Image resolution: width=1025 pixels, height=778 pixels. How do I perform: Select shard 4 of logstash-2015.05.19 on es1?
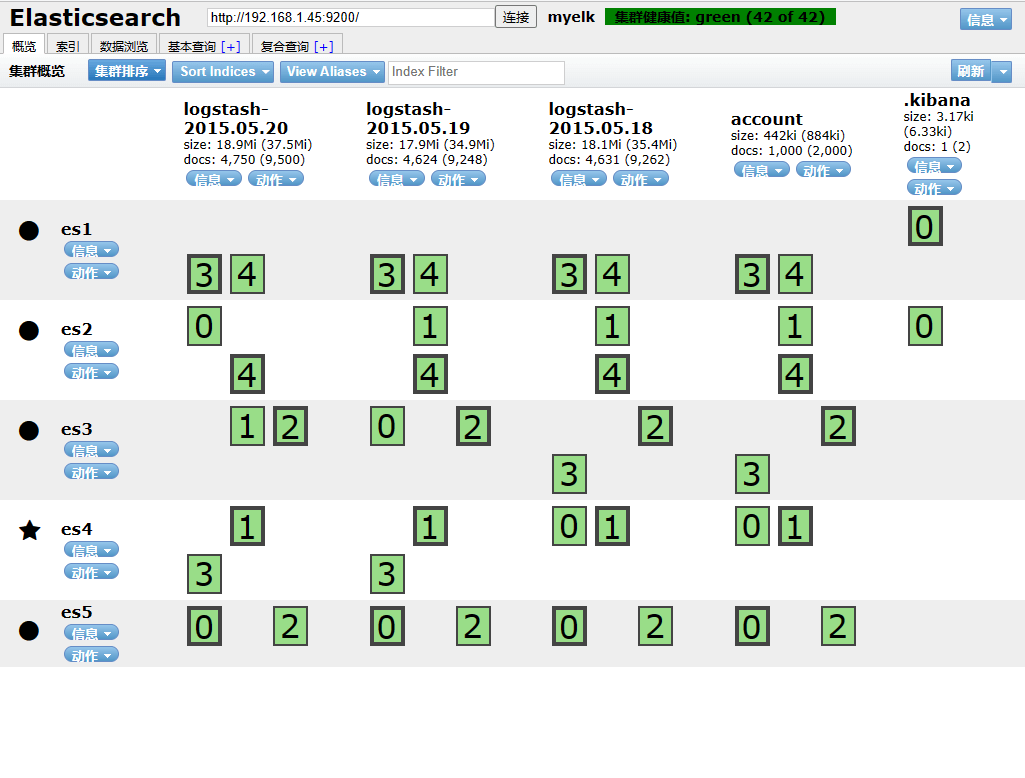430,274
